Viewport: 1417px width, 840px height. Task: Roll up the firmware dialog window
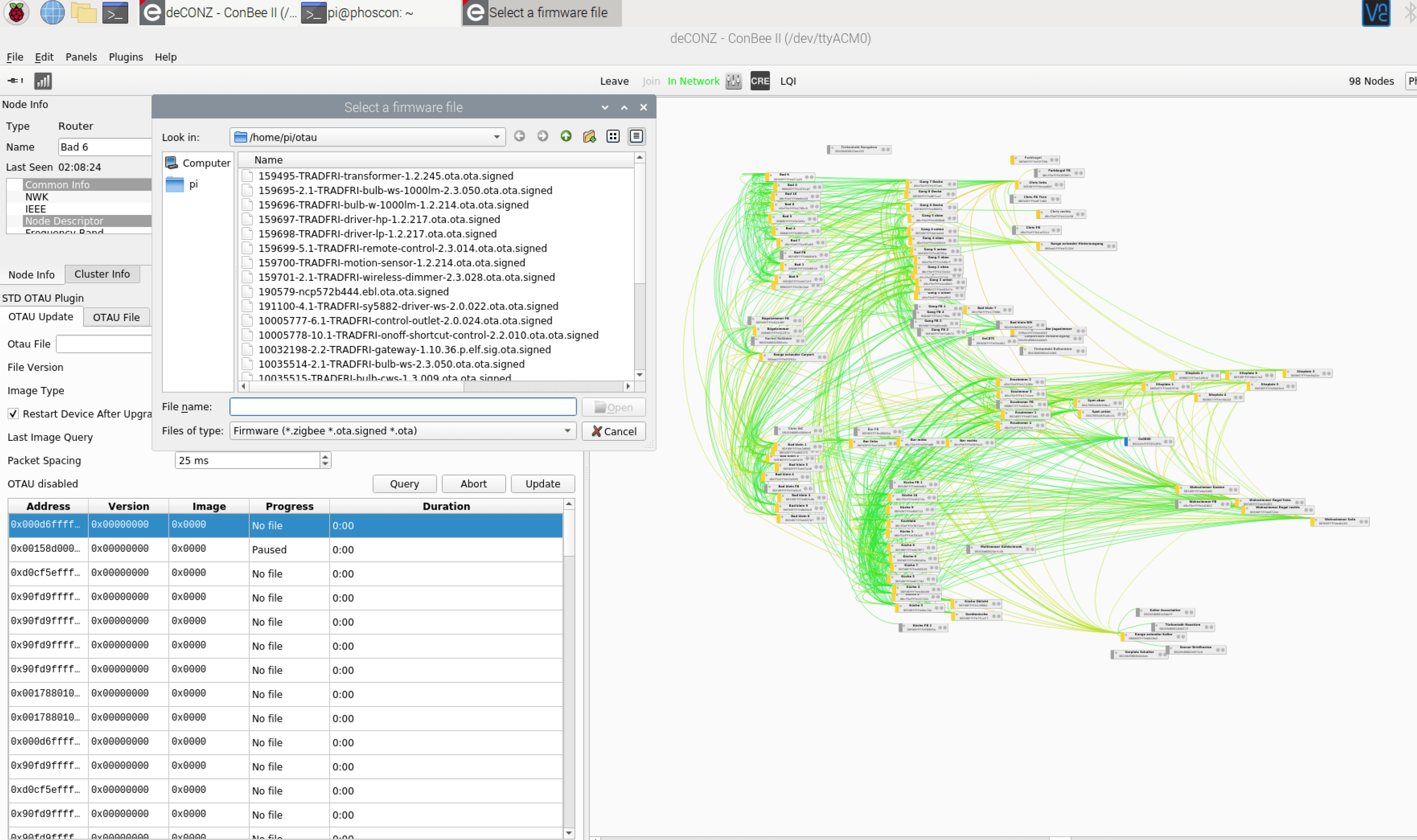[x=604, y=107]
